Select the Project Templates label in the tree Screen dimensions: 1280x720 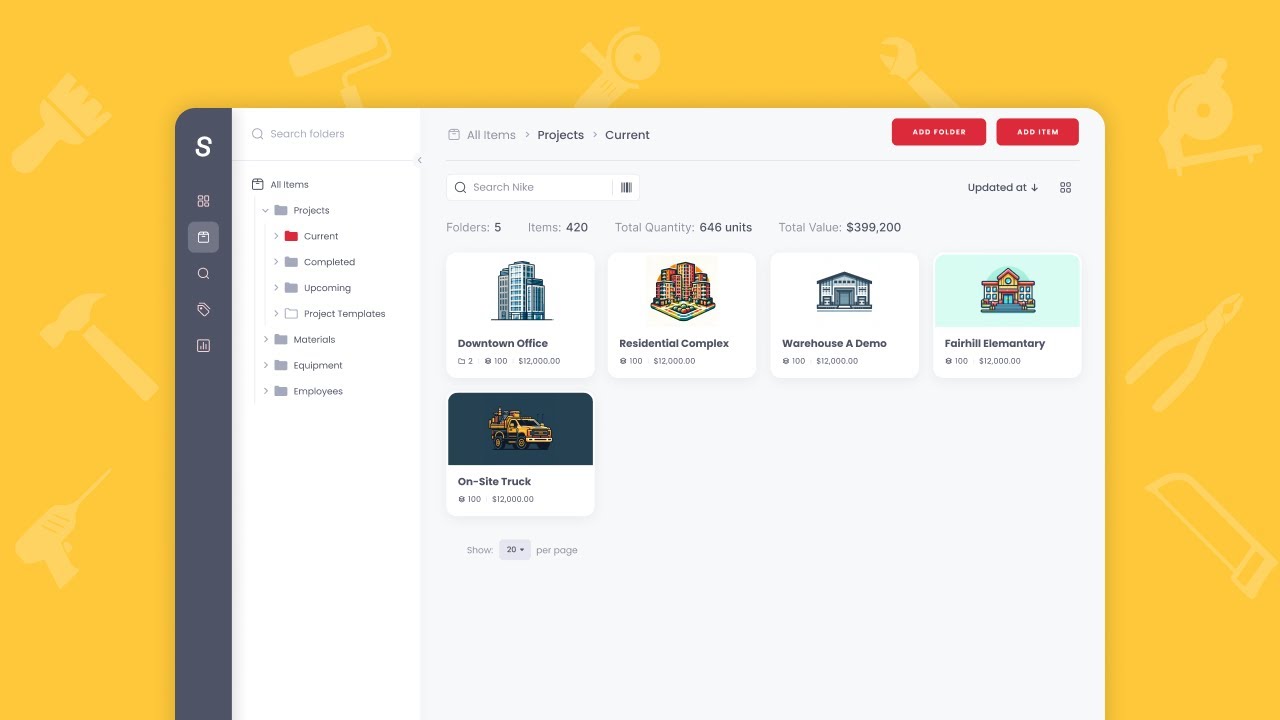coord(344,314)
